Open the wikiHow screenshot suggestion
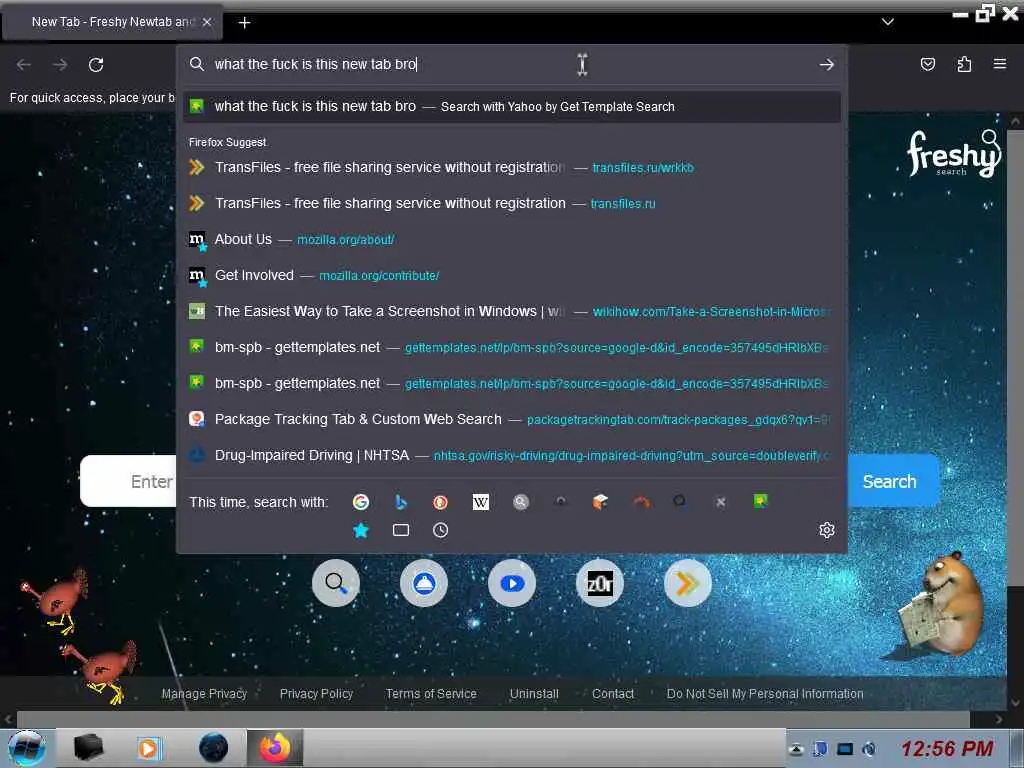The height and width of the screenshot is (768, 1024). 511,311
